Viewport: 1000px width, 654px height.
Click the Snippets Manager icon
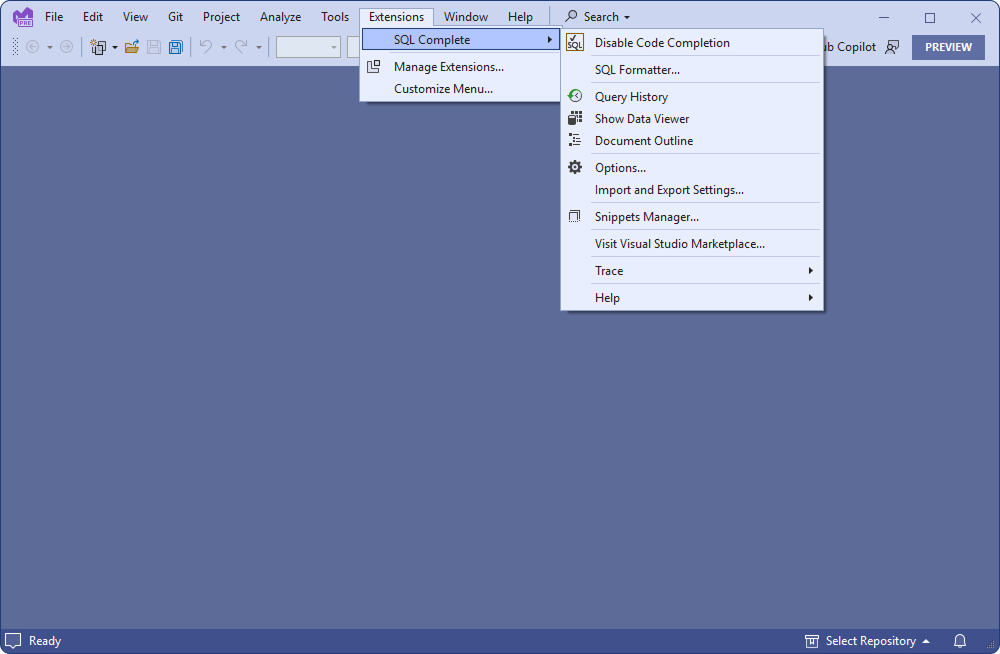575,216
